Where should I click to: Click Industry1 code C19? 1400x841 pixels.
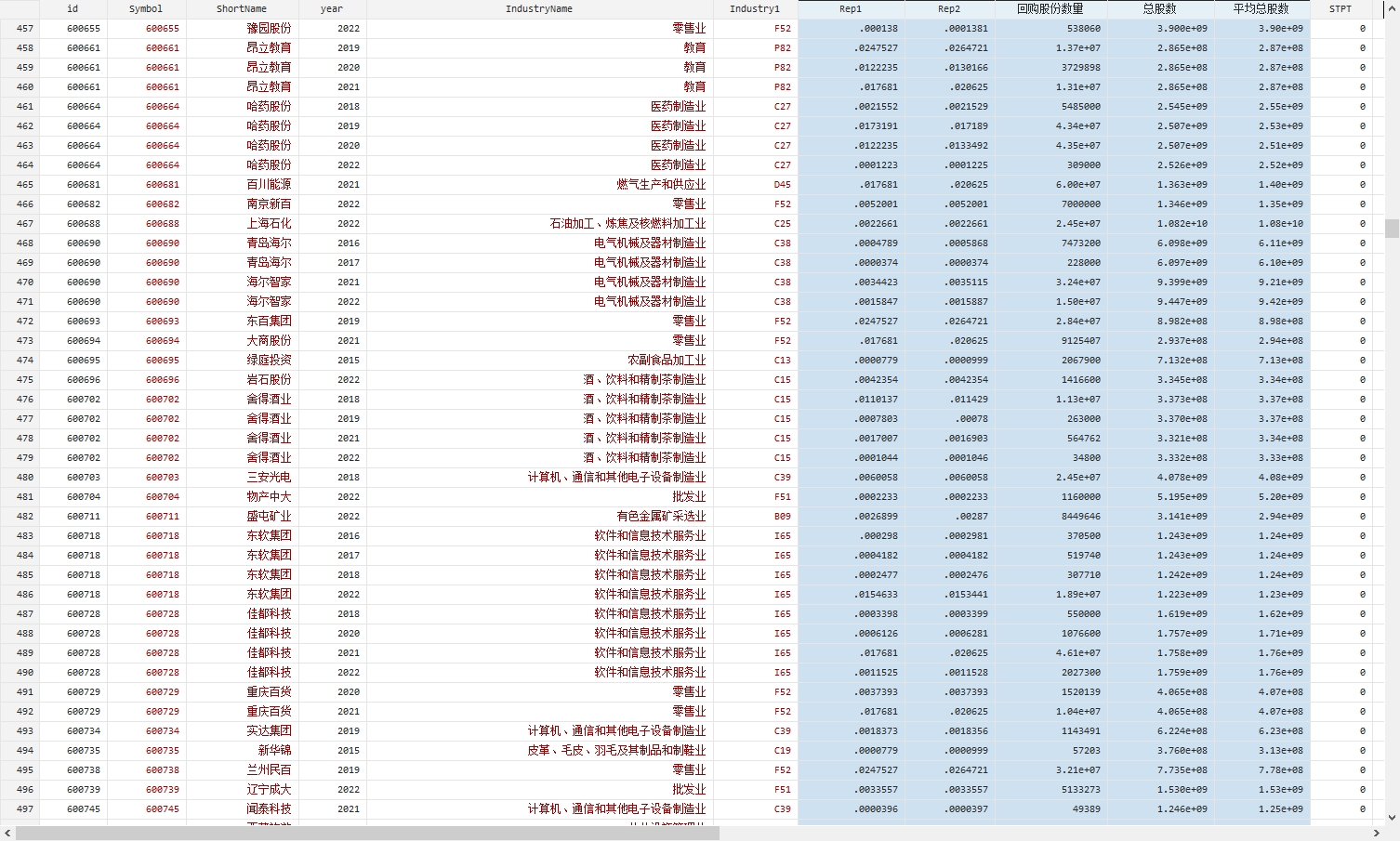[782, 750]
